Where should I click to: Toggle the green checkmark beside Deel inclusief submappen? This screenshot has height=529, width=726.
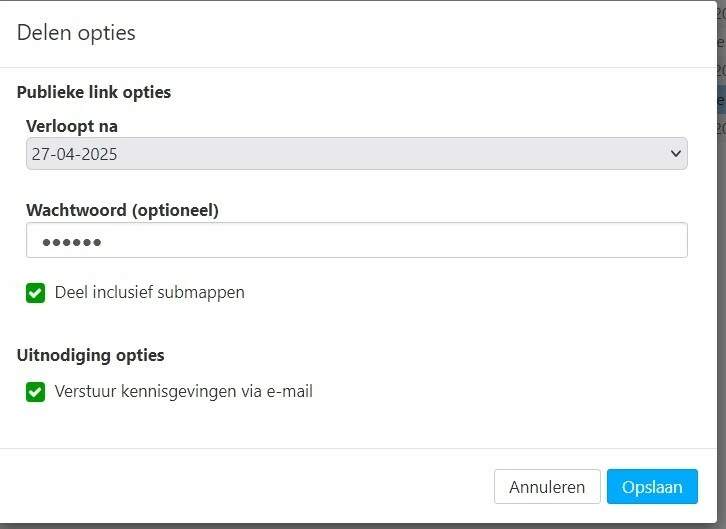point(36,293)
